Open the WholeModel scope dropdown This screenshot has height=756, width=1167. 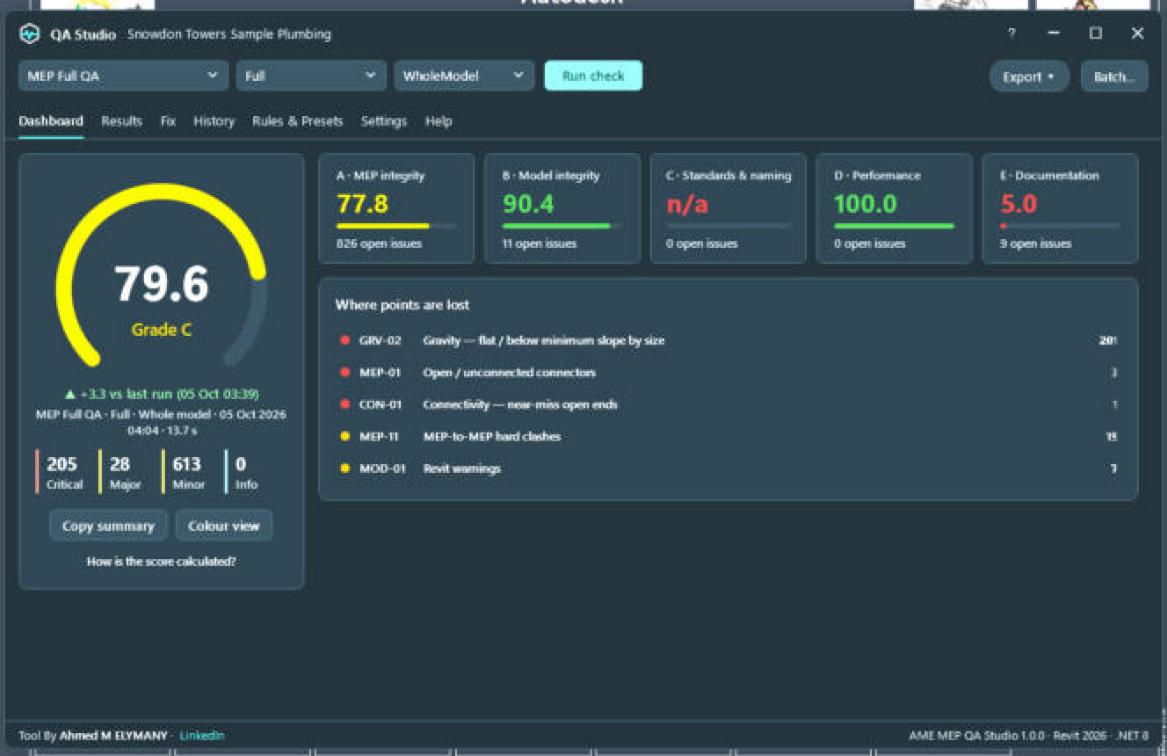click(x=464, y=76)
